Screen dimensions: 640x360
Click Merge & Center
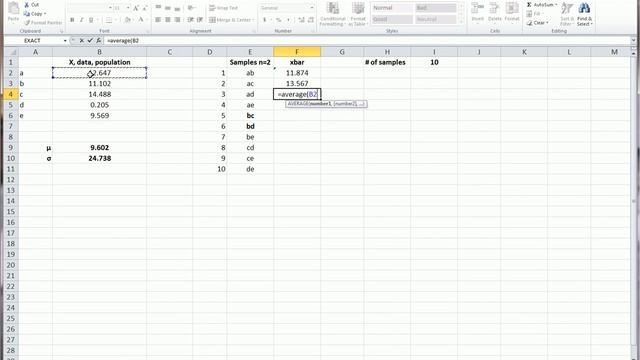click(231, 20)
